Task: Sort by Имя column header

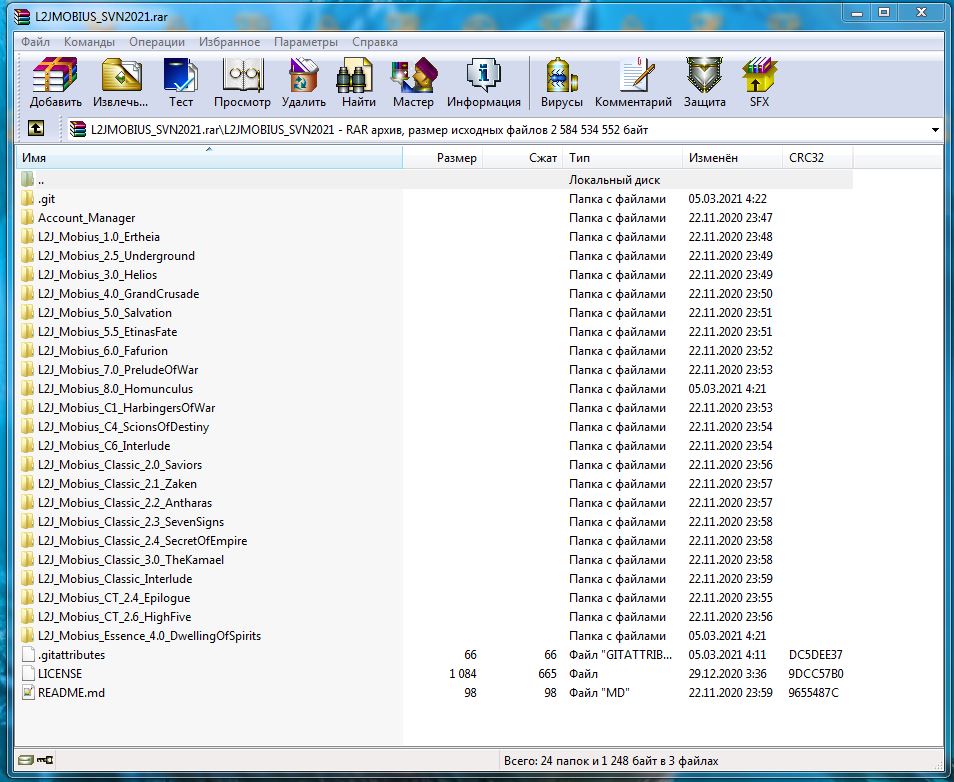Action: click(209, 158)
